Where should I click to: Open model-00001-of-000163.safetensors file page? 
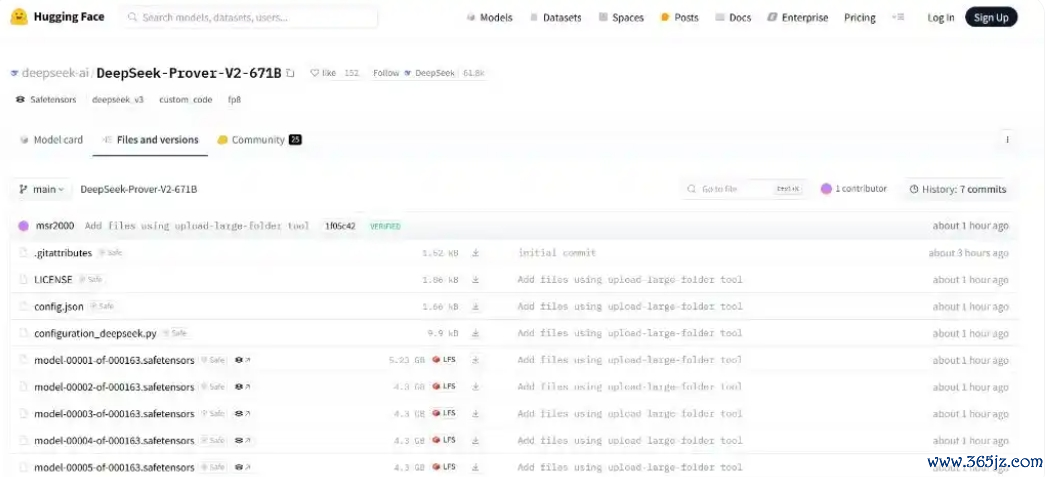tap(114, 360)
